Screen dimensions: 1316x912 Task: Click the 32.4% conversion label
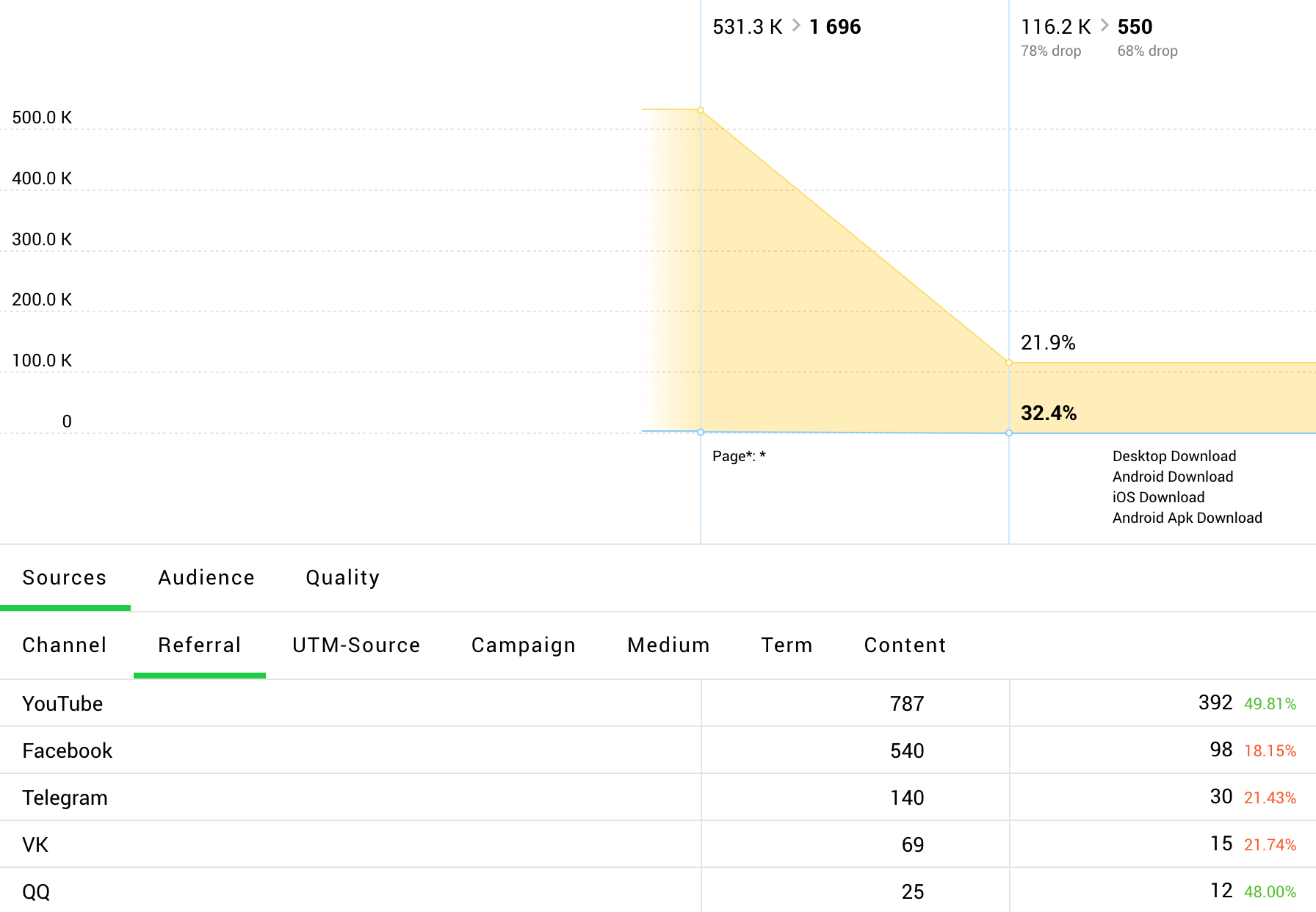1049,413
